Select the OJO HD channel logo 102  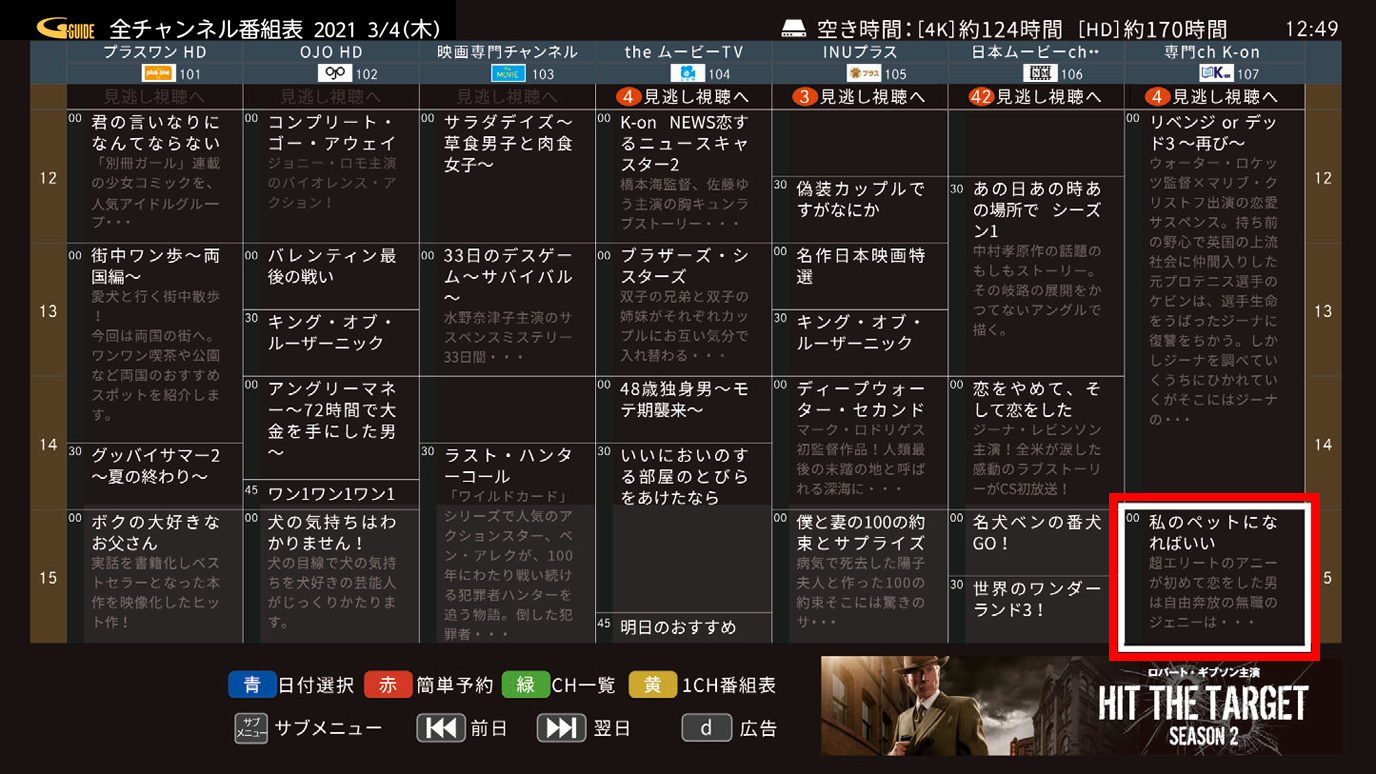point(334,73)
